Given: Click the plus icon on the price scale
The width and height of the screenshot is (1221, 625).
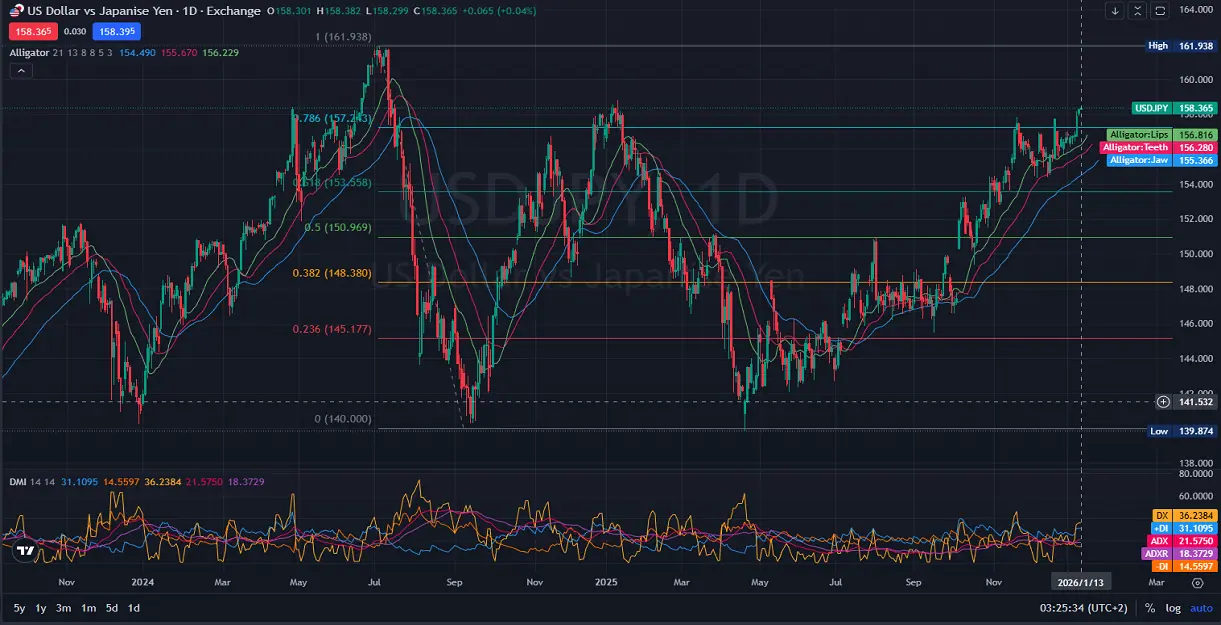Looking at the screenshot, I should (x=1163, y=402).
